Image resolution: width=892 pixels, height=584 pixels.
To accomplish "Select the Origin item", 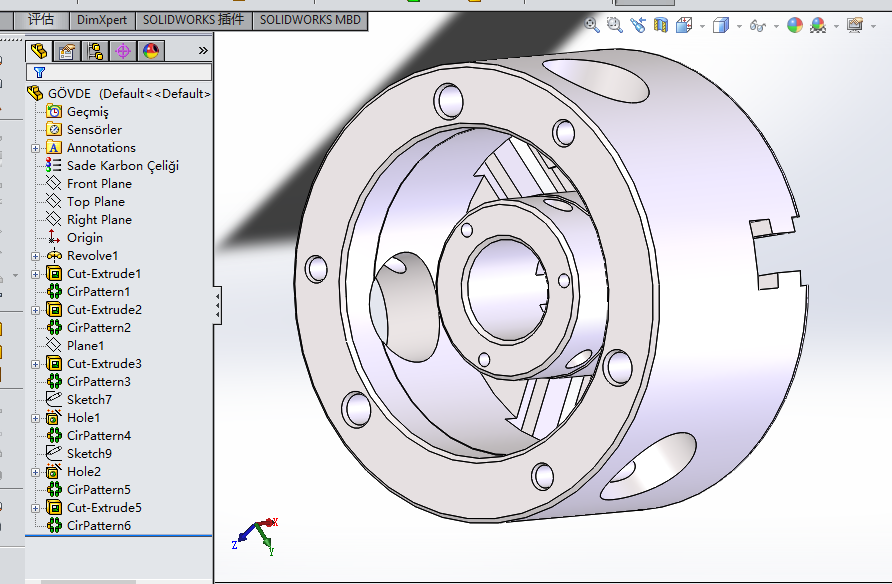I will tap(85, 238).
